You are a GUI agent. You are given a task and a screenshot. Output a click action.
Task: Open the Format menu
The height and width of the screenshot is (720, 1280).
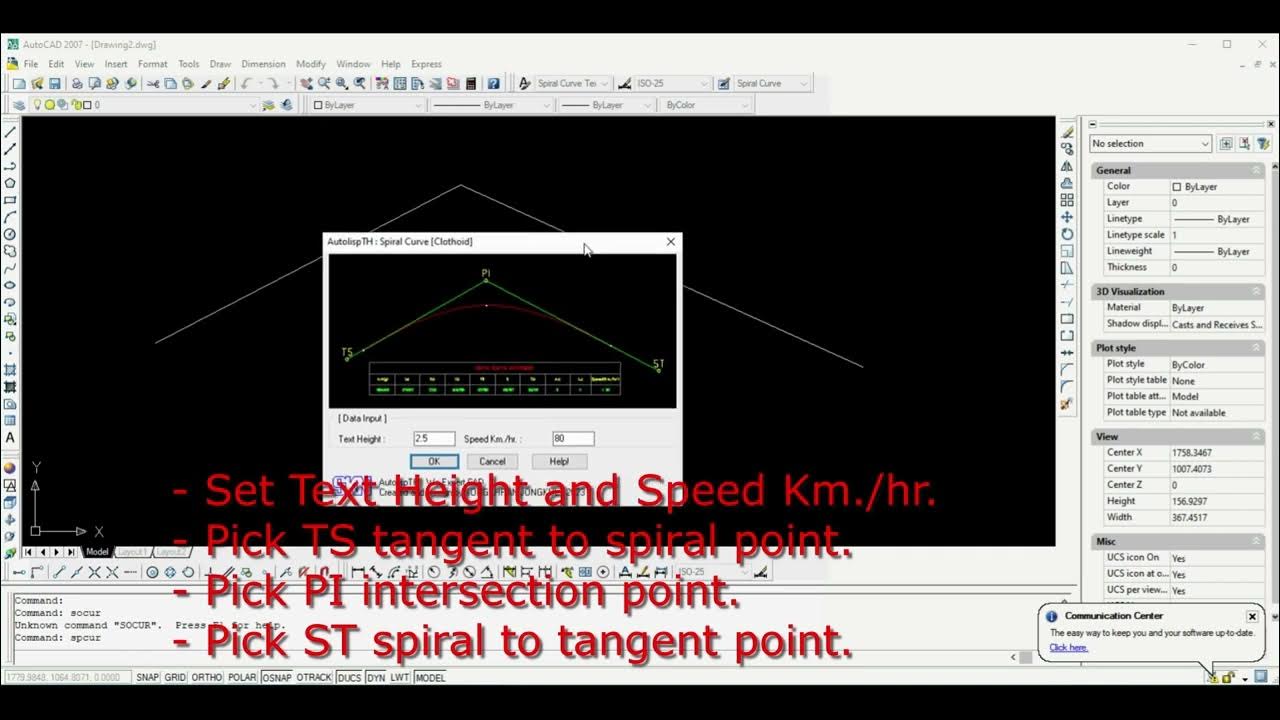pos(153,64)
